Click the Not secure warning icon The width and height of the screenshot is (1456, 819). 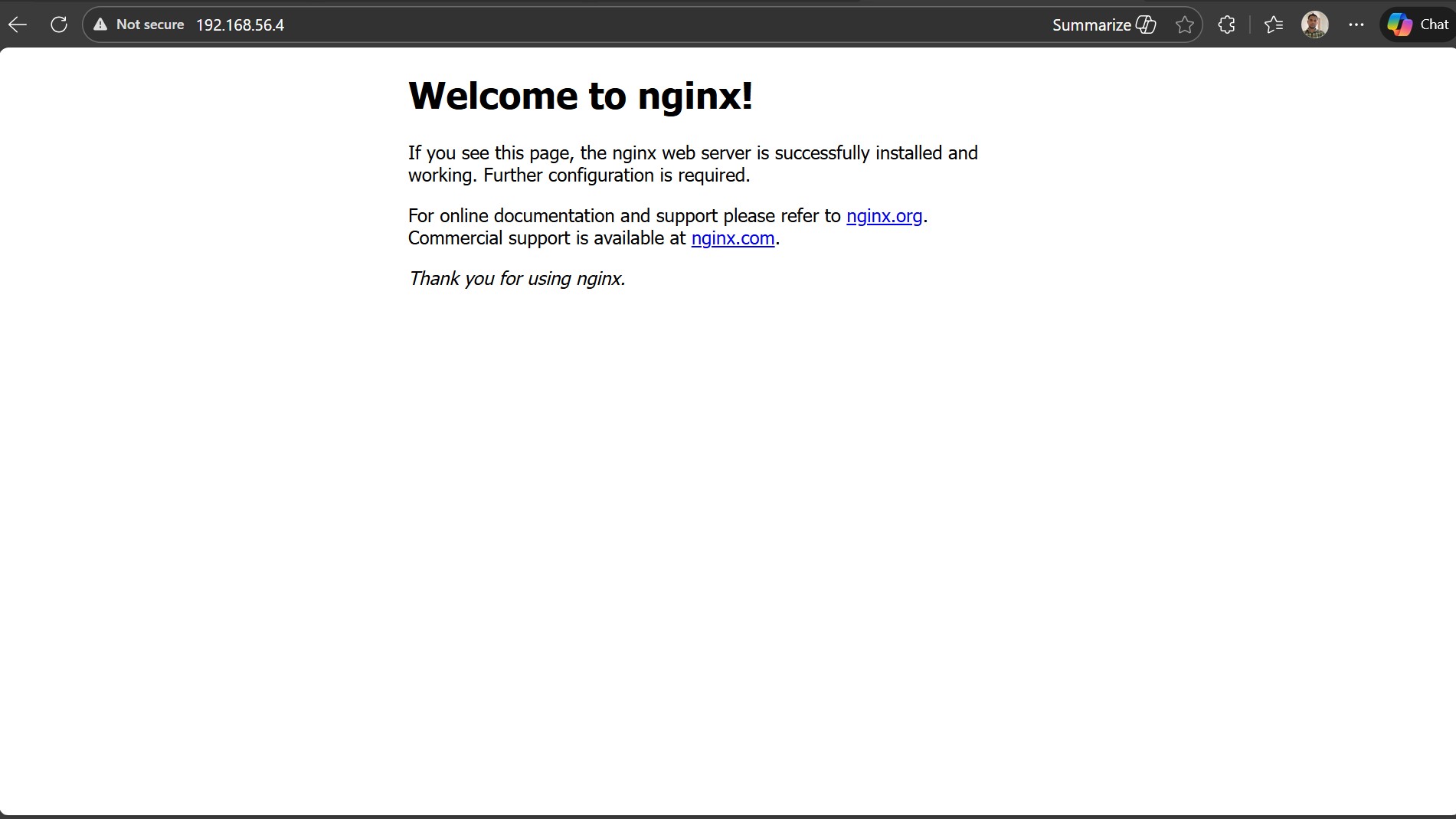coord(100,25)
